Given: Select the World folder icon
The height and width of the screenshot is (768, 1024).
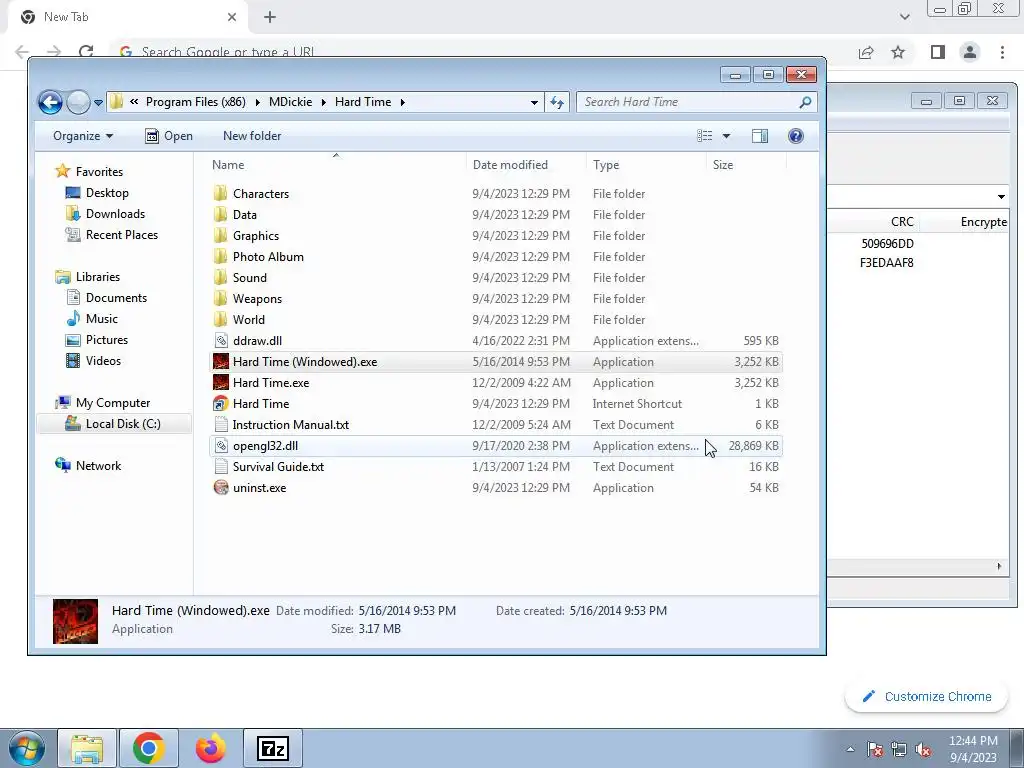Looking at the screenshot, I should (221, 319).
